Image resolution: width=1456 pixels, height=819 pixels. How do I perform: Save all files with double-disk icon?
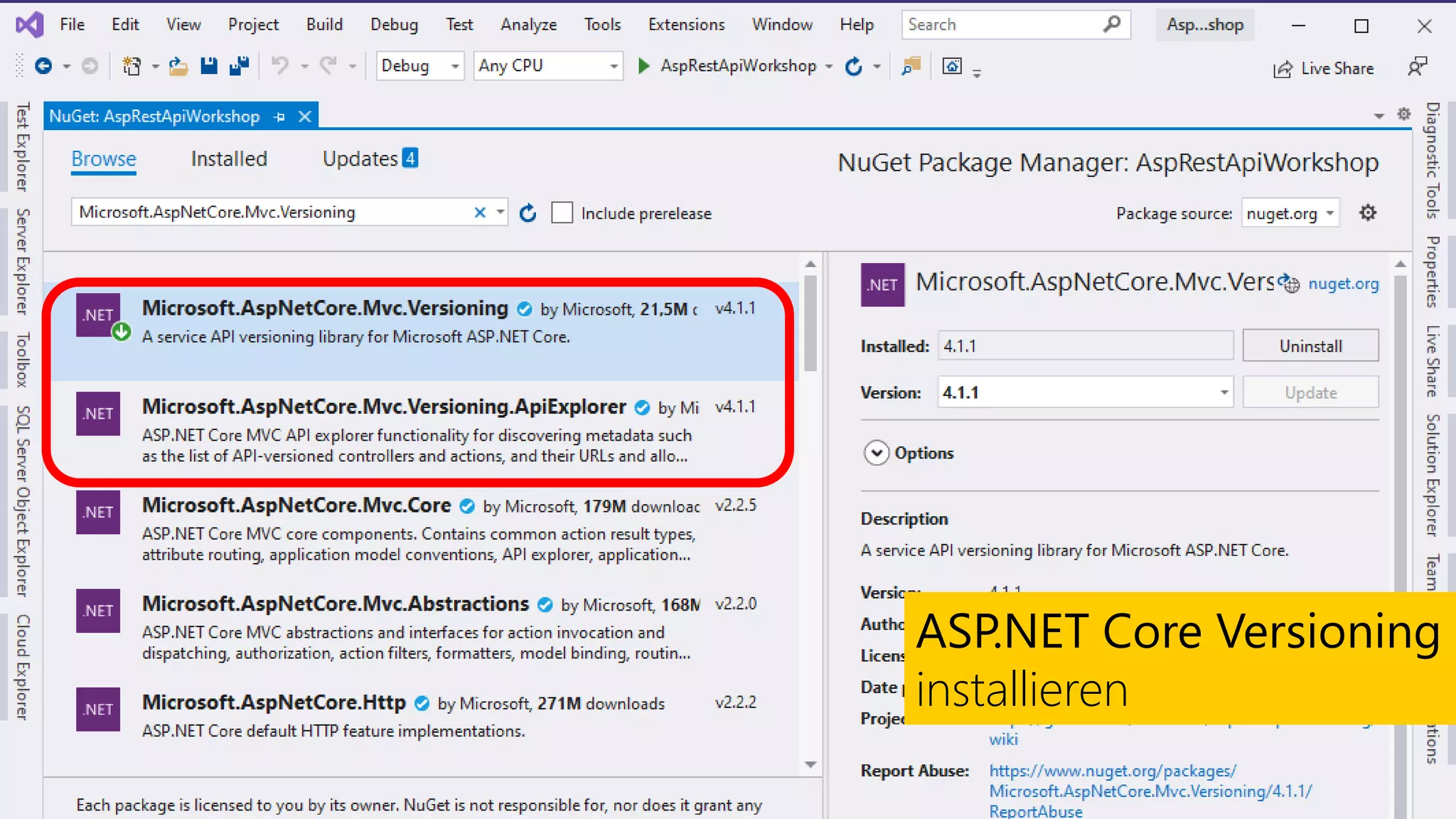[x=239, y=66]
